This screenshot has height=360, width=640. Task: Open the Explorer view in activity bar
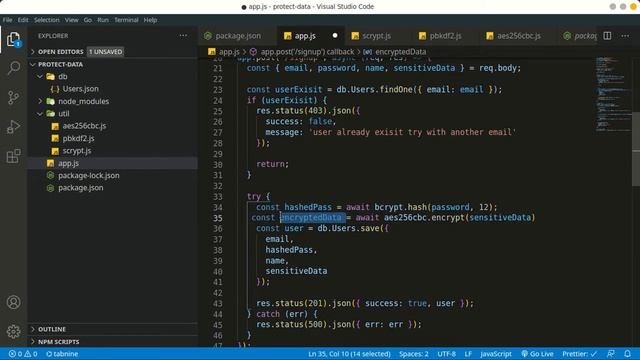(x=13, y=40)
